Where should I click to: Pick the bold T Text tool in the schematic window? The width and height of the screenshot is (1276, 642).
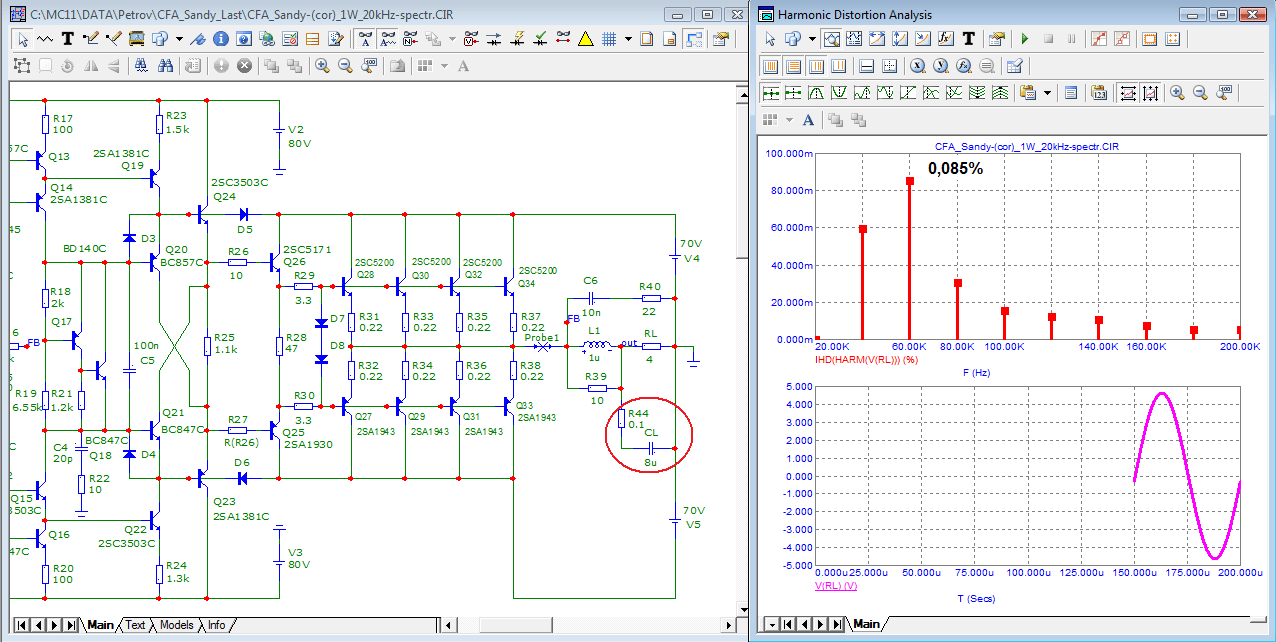(68, 39)
